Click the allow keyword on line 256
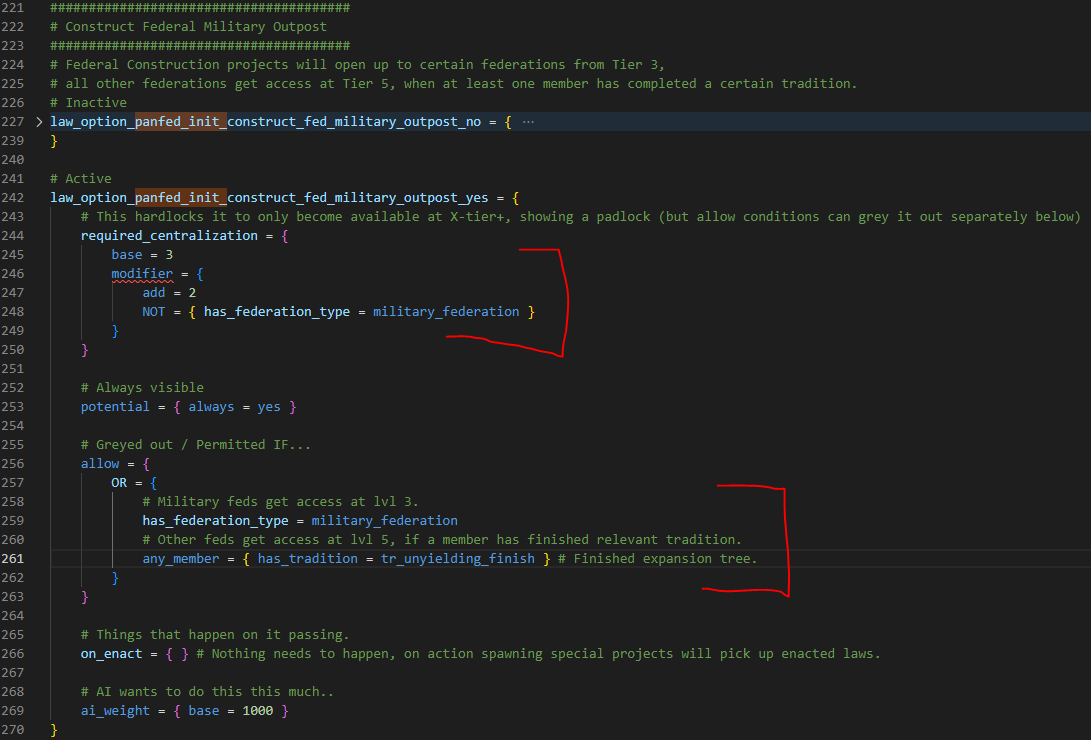The height and width of the screenshot is (740, 1091). [x=100, y=463]
